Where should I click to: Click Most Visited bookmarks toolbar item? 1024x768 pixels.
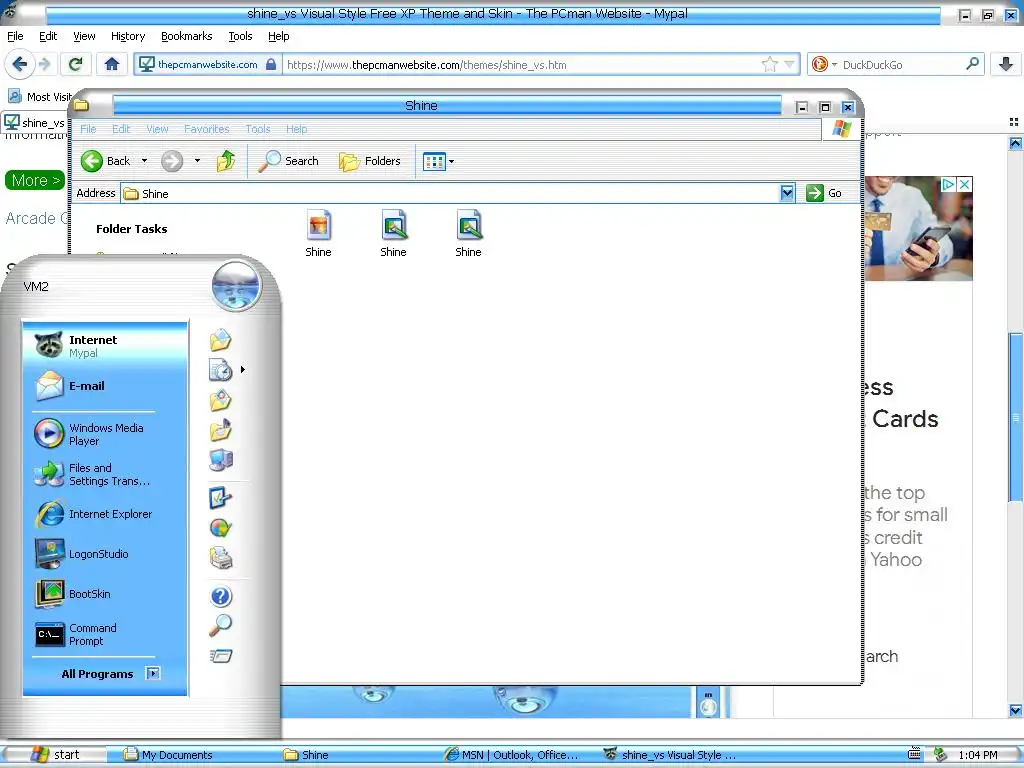39,97
